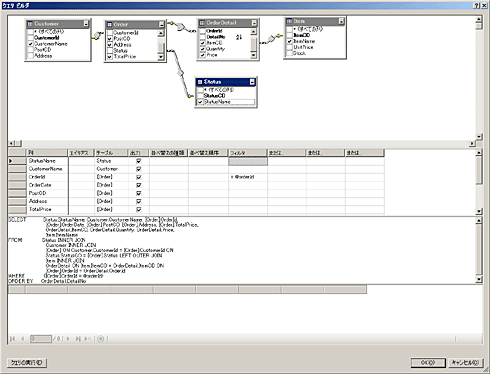Click the キャンセル button
490x374 pixels.
(465, 362)
